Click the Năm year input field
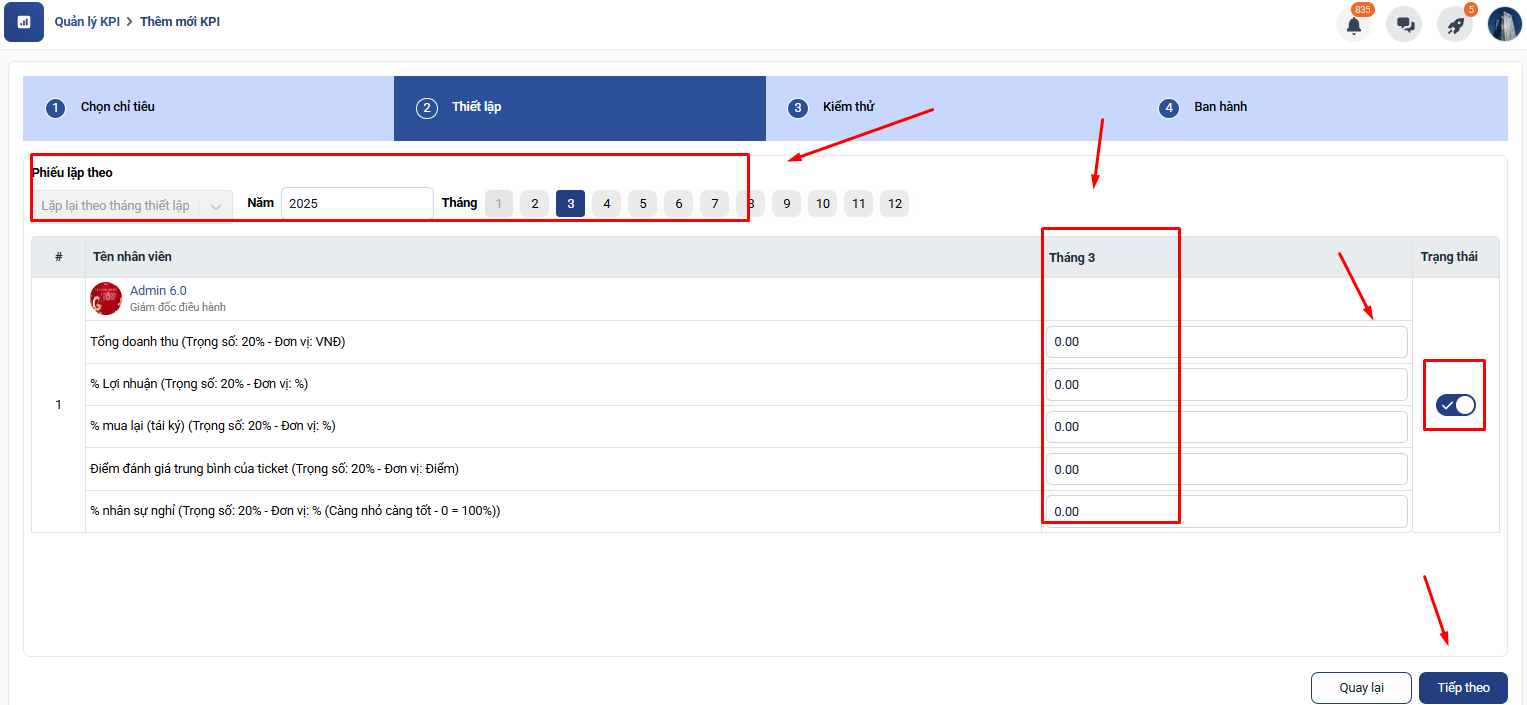 [357, 203]
